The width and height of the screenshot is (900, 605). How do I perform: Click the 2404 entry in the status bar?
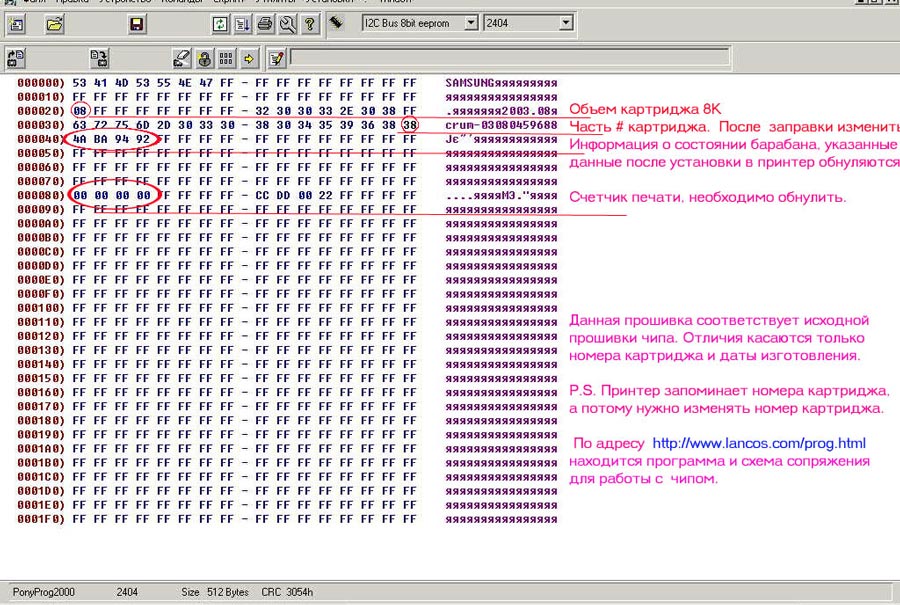(127, 592)
